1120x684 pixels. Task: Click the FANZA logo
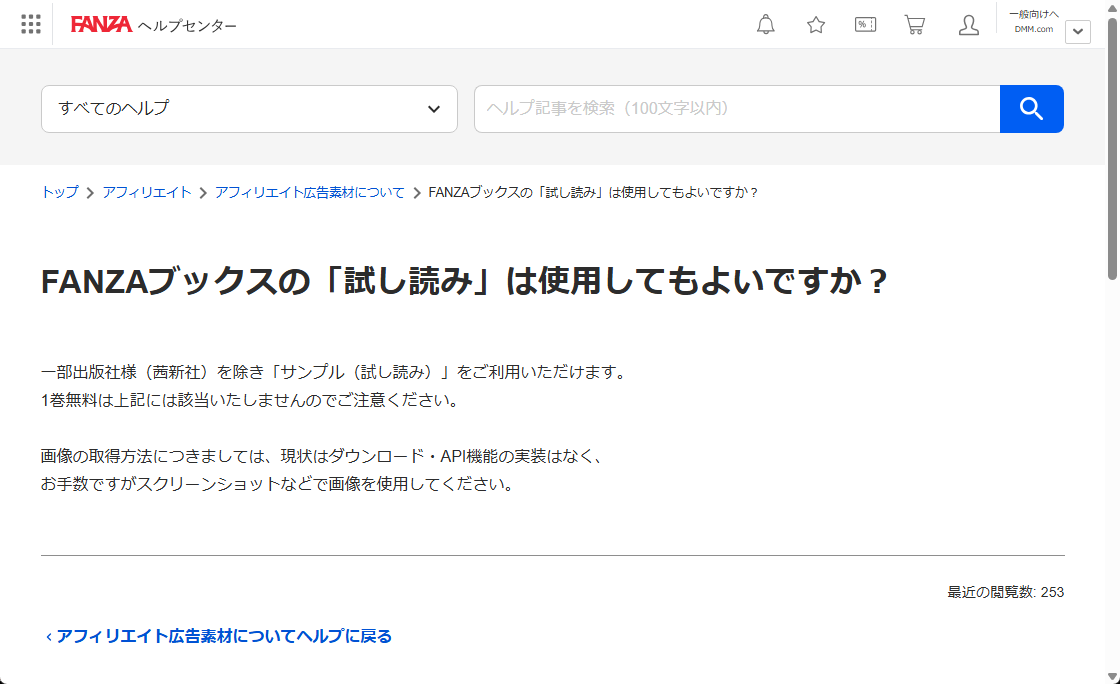point(101,25)
